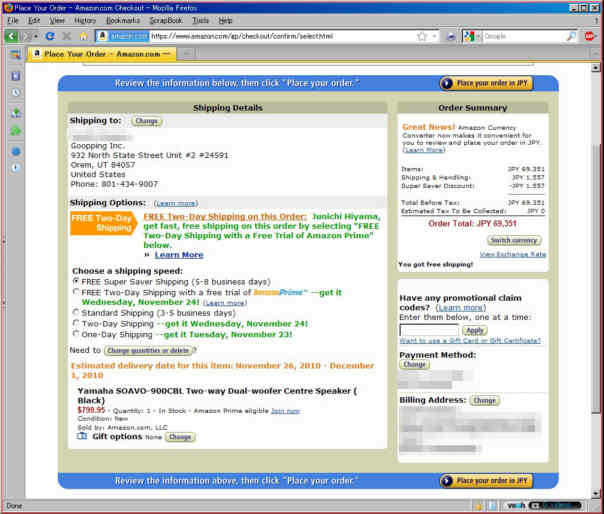Image resolution: width=604 pixels, height=514 pixels.
Task: Open the Tools menu
Action: pyautogui.click(x=200, y=20)
